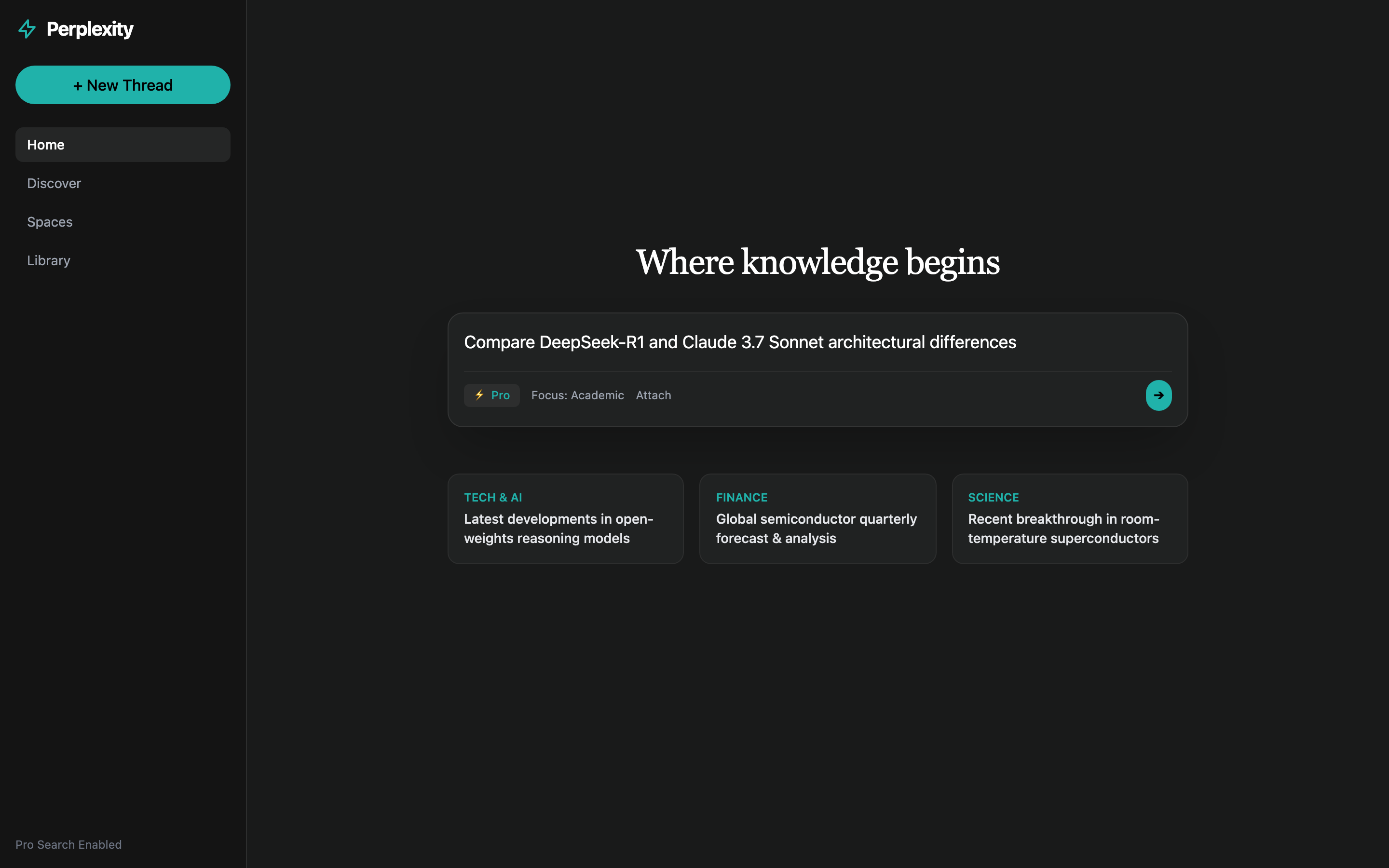Click the Perplexity lightning bolt logo icon

pyautogui.click(x=27, y=29)
